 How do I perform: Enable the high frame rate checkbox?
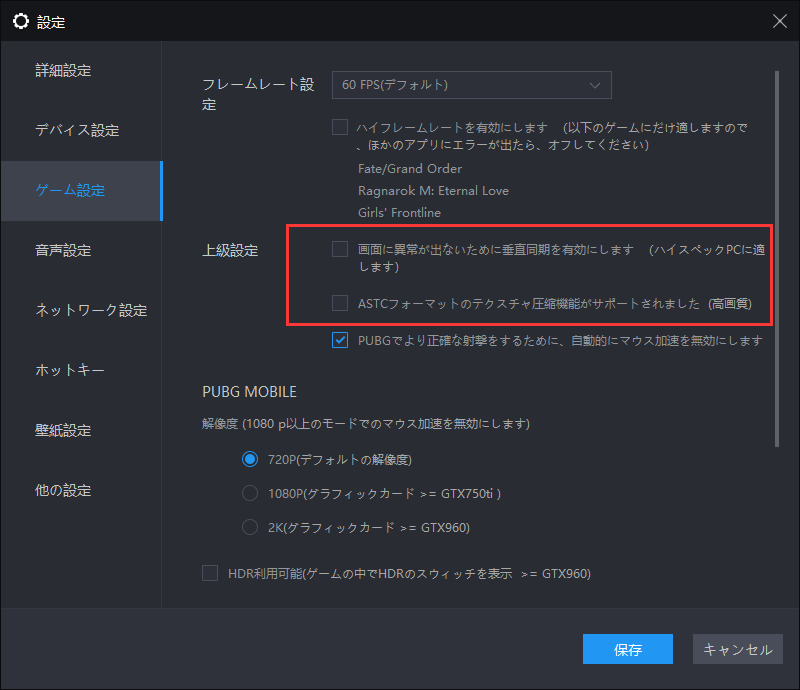point(340,126)
